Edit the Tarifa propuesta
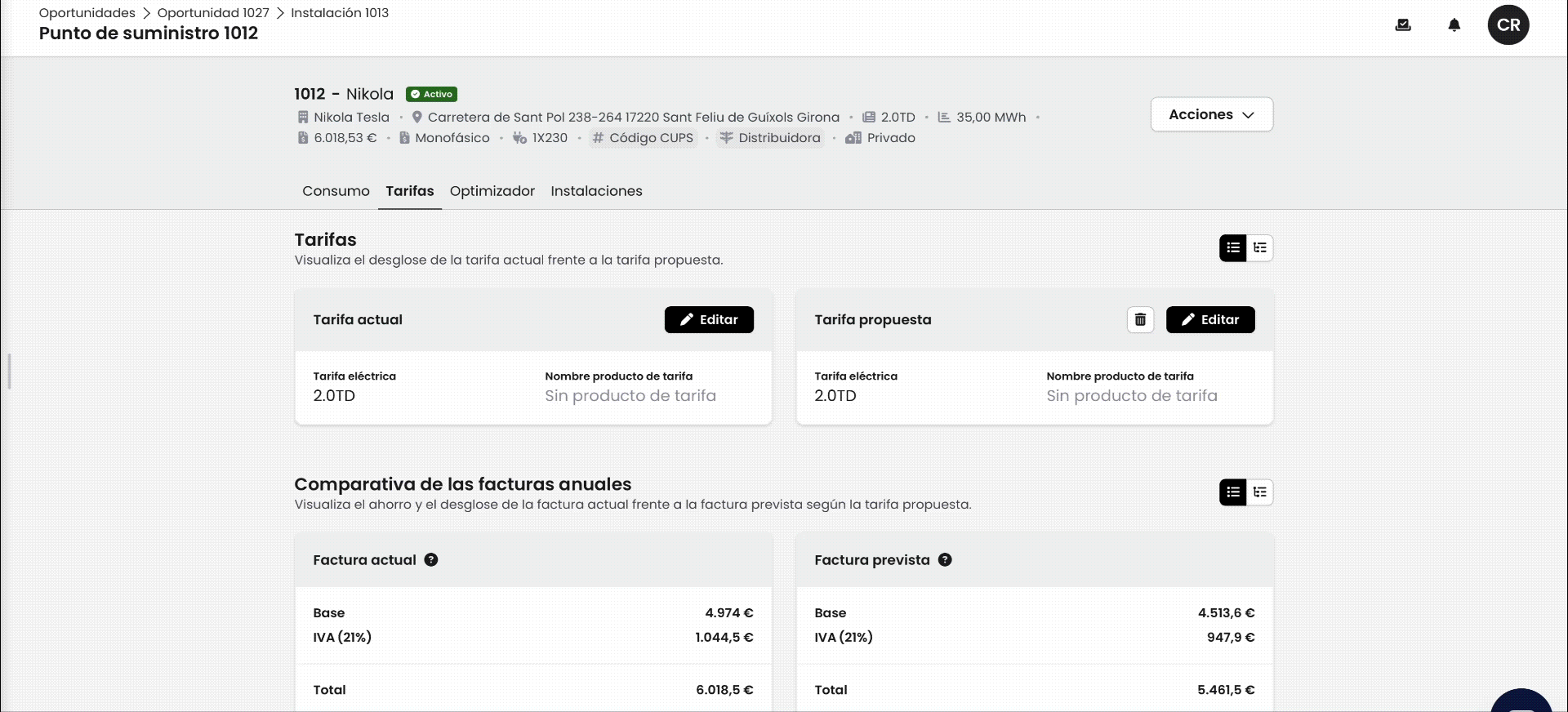 click(1210, 319)
